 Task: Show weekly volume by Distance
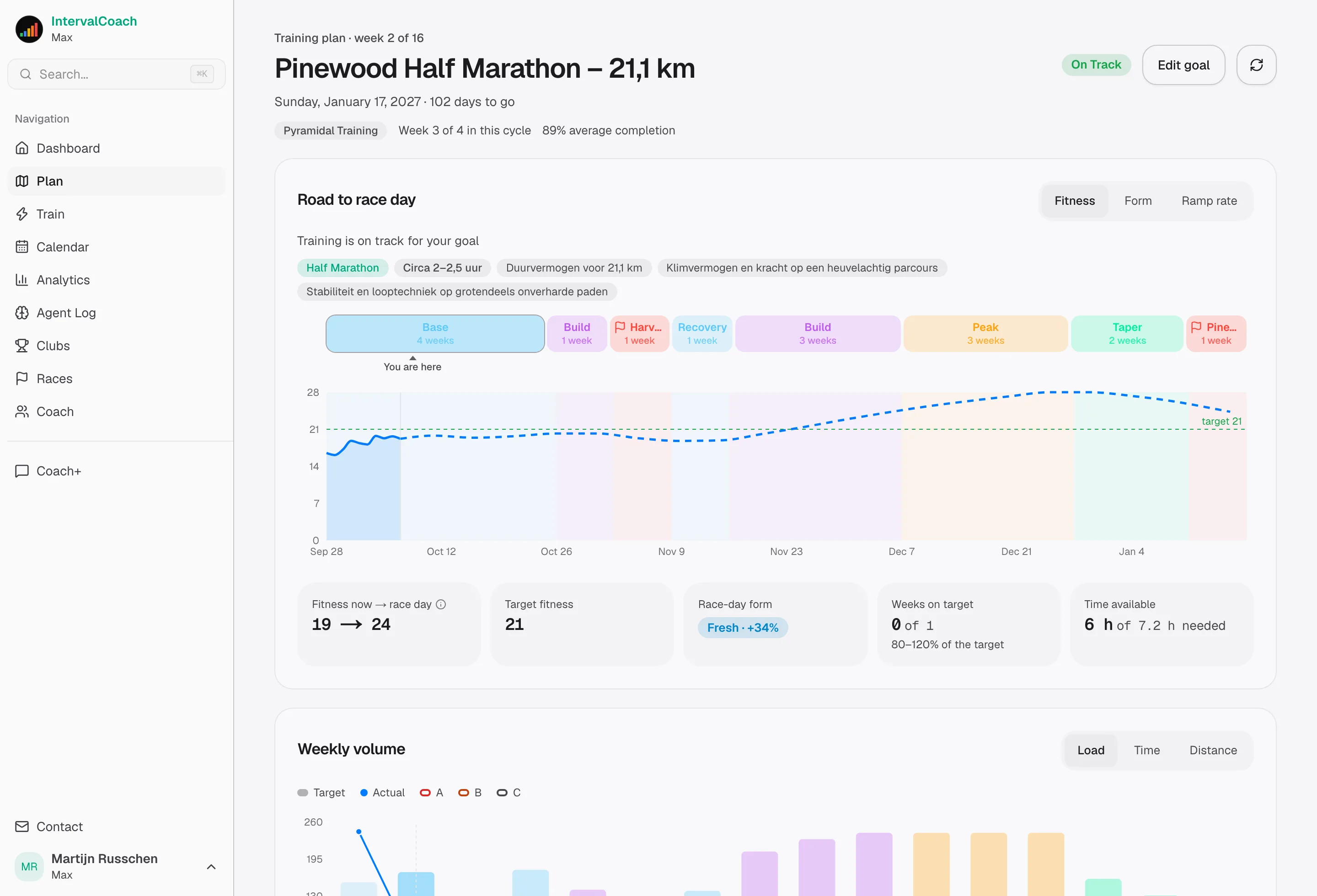1213,751
